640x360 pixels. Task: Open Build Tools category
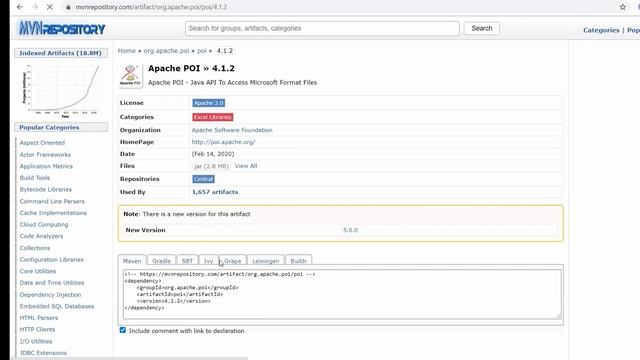pos(35,178)
